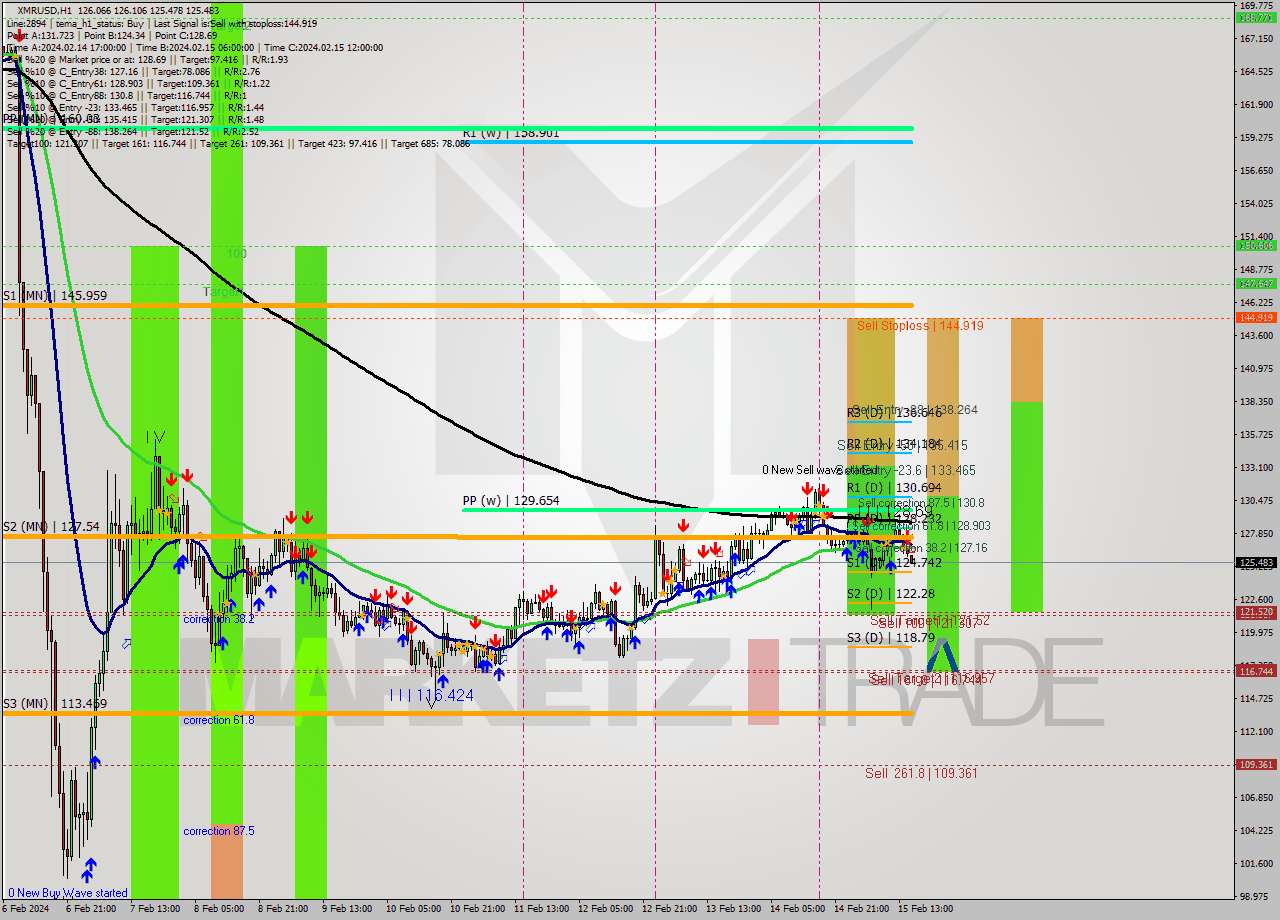Click the 'I I I 116.424' wave label
Viewport: 1280px width, 920px height.
431,694
